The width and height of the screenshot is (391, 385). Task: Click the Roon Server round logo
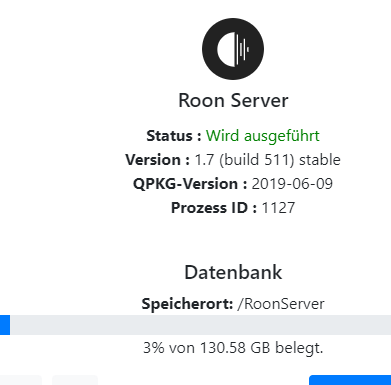(x=233, y=49)
